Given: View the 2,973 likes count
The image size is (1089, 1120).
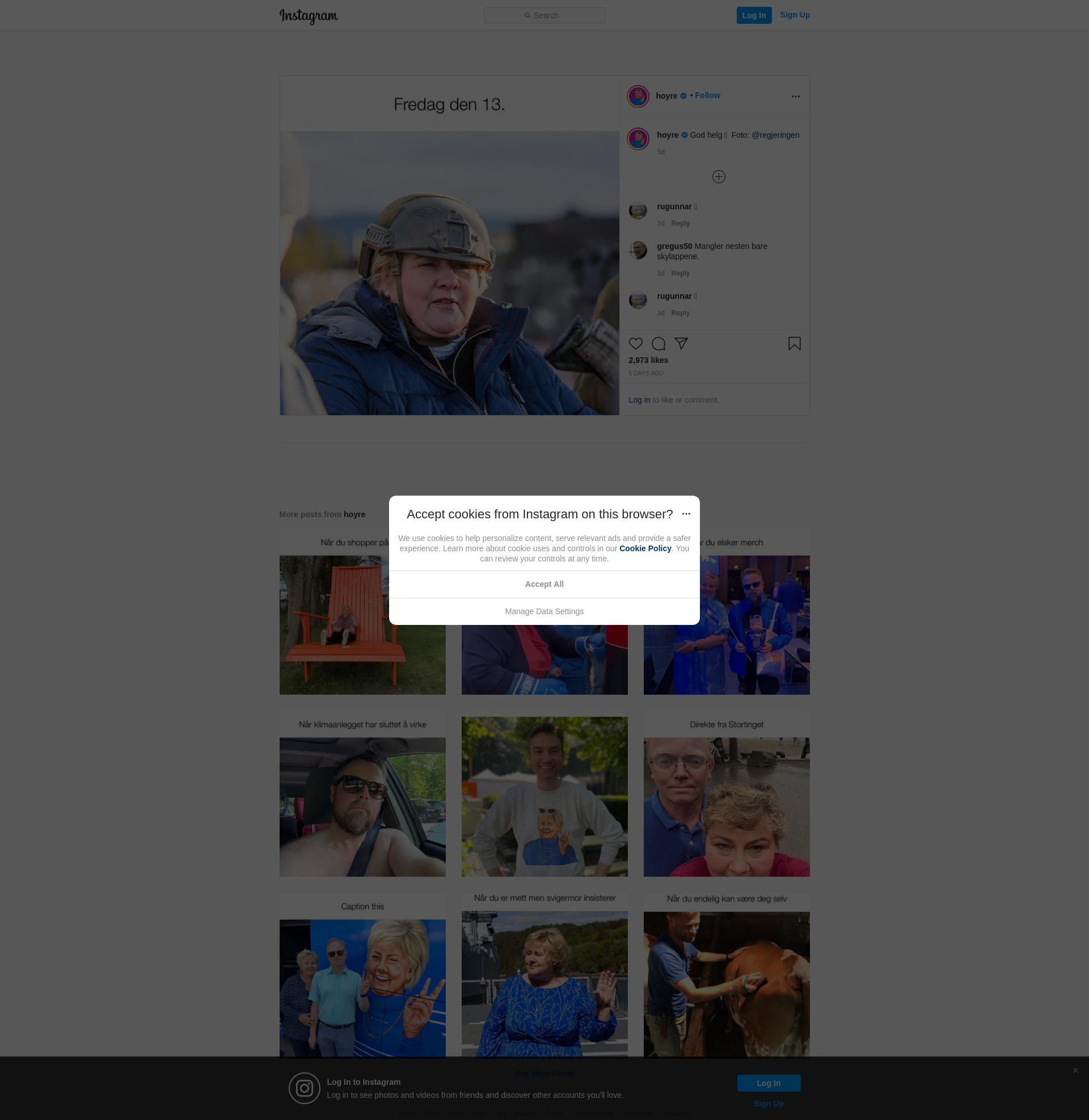Looking at the screenshot, I should coord(648,360).
